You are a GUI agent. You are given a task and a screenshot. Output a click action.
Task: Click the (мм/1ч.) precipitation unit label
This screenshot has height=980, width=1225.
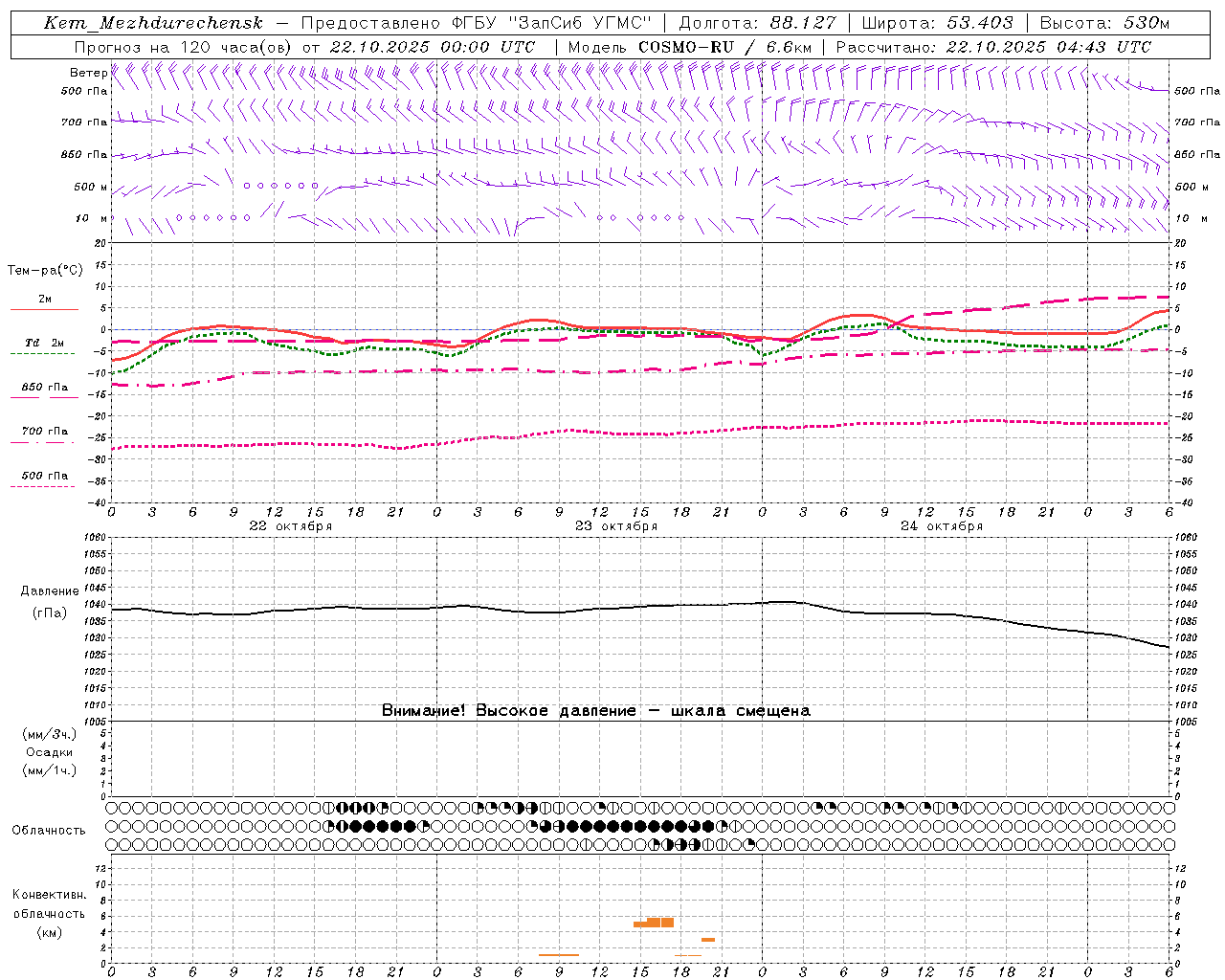click(50, 770)
